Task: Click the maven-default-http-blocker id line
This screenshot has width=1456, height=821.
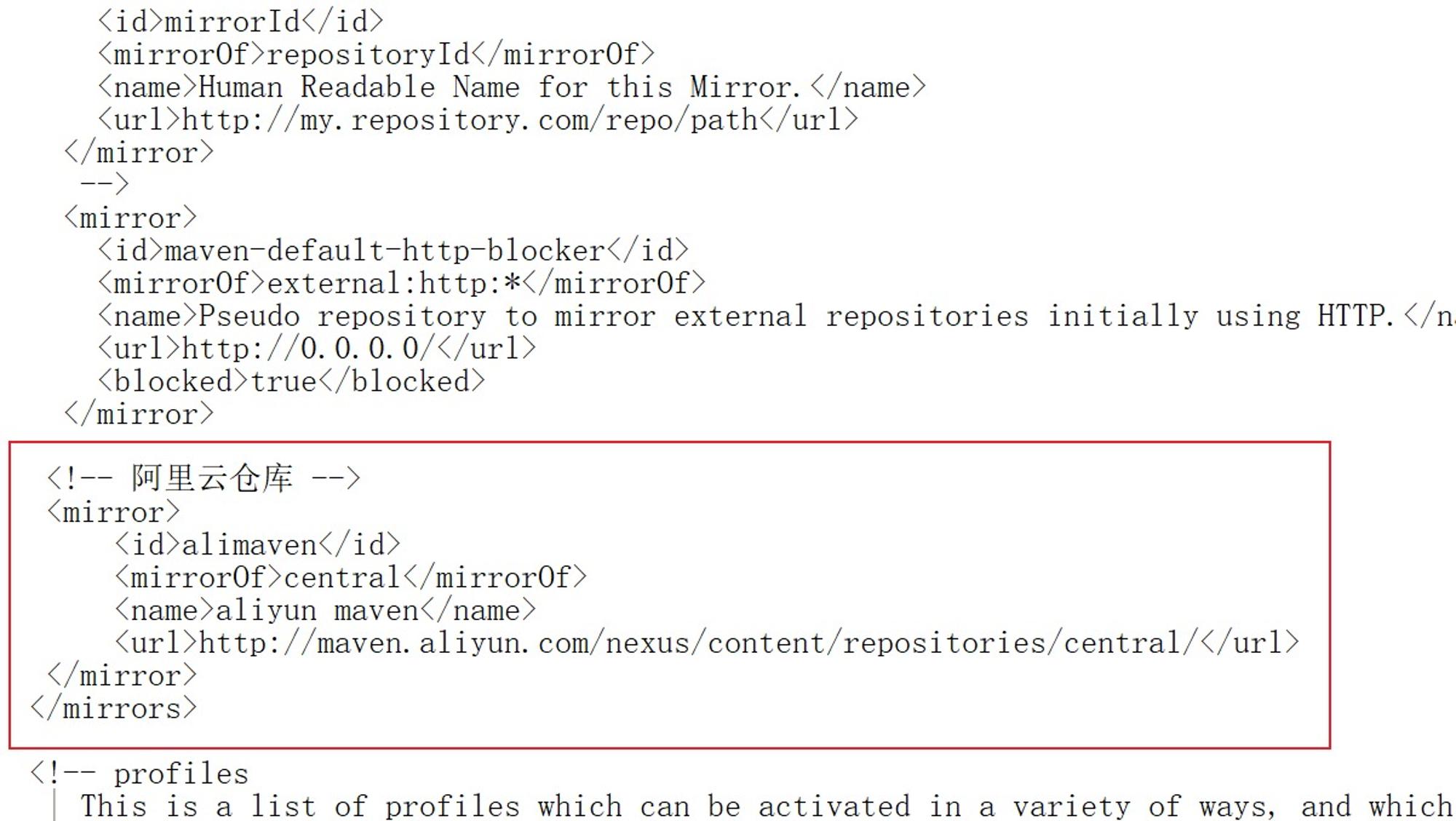Action: (393, 250)
